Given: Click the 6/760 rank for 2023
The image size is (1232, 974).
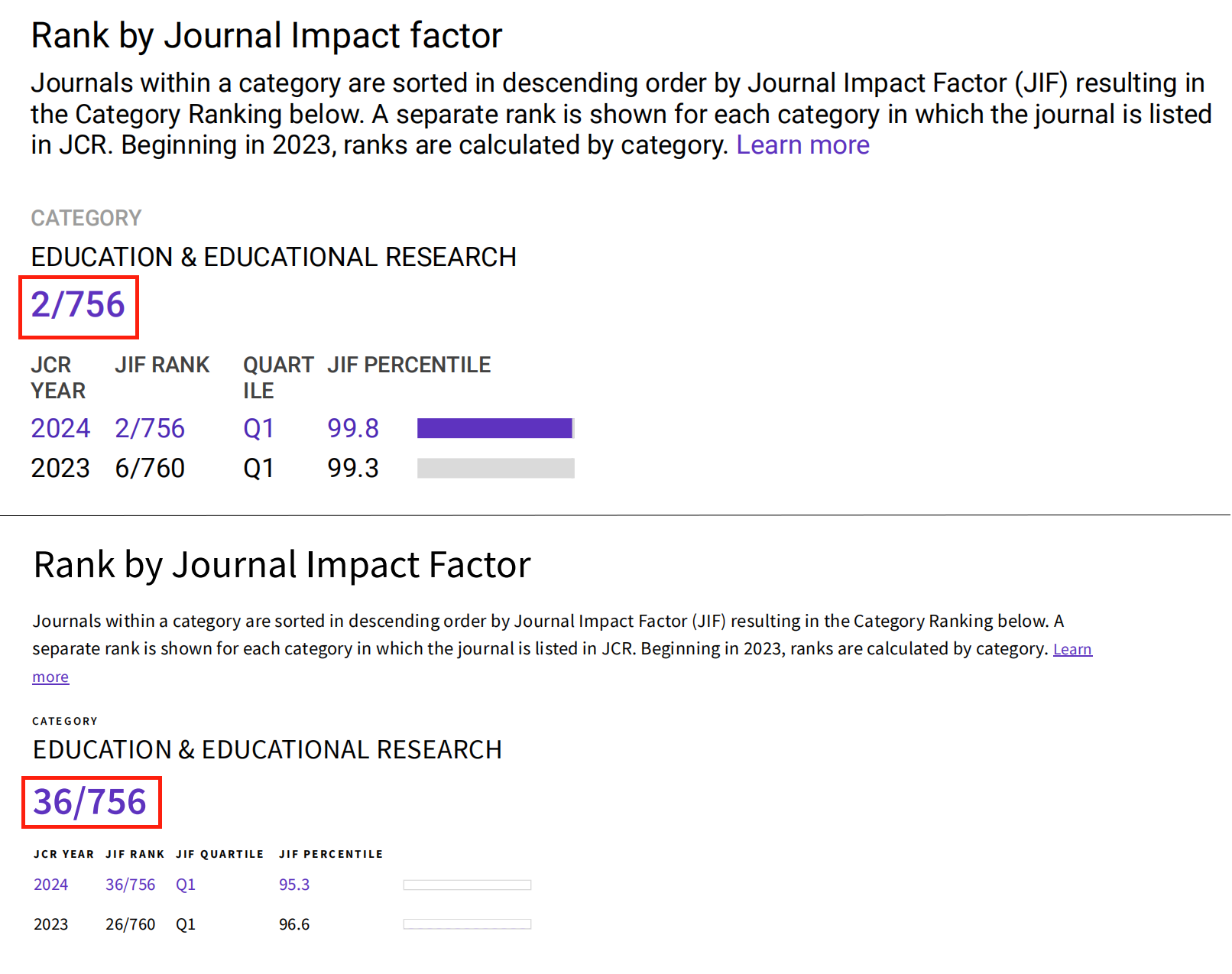Looking at the screenshot, I should 150,468.
